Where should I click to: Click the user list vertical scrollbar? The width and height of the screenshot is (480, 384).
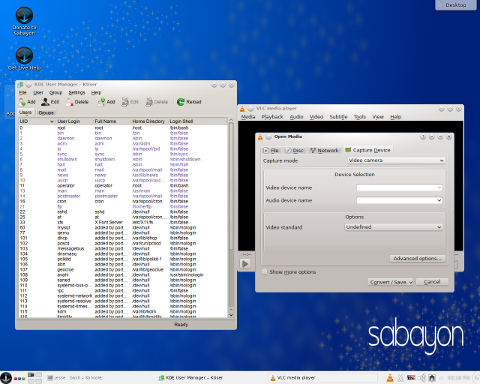pyautogui.click(x=231, y=217)
